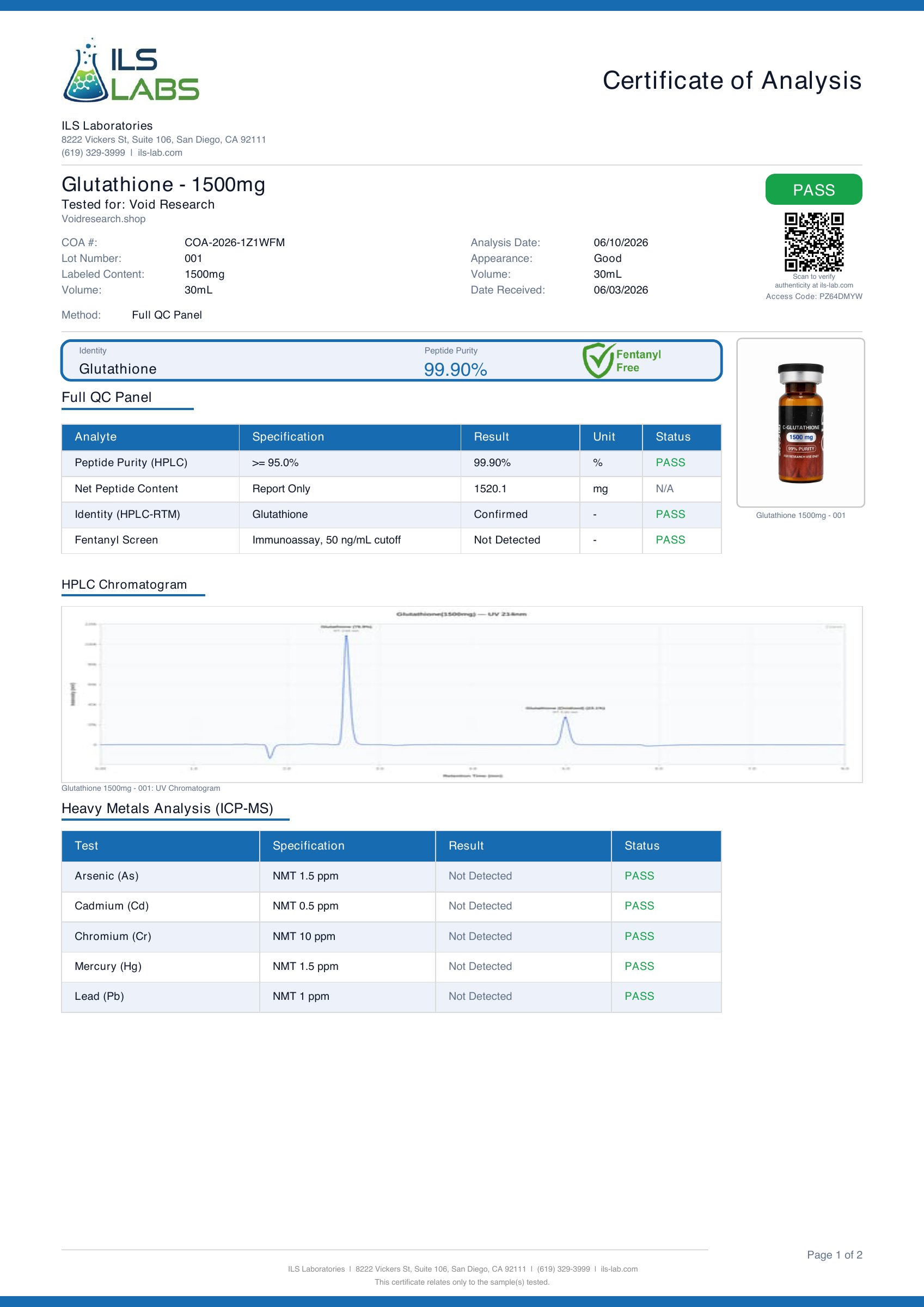
Task: Click the HPLC chromatogram graph
Action: click(x=462, y=694)
